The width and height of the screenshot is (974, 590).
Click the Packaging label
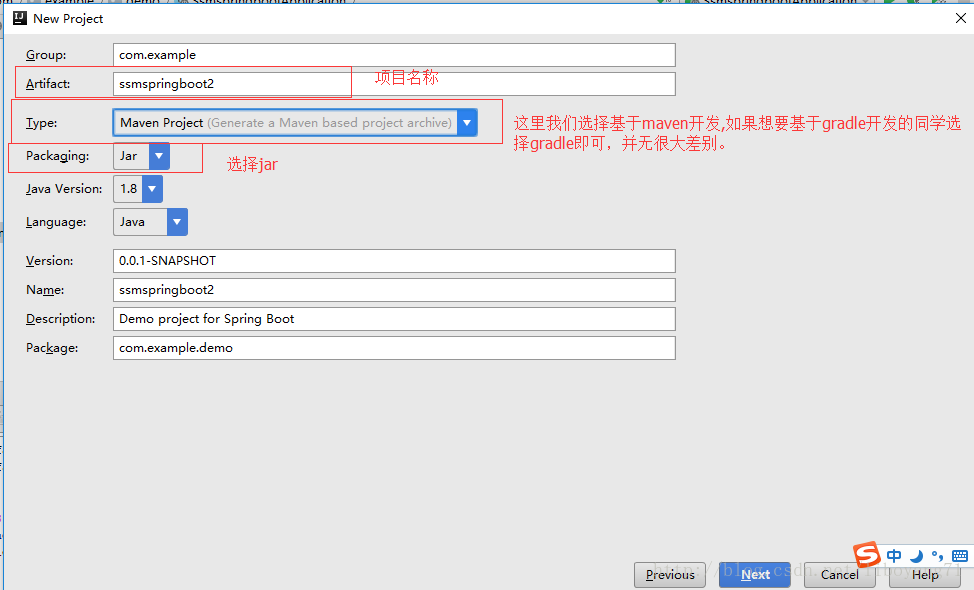(57, 156)
